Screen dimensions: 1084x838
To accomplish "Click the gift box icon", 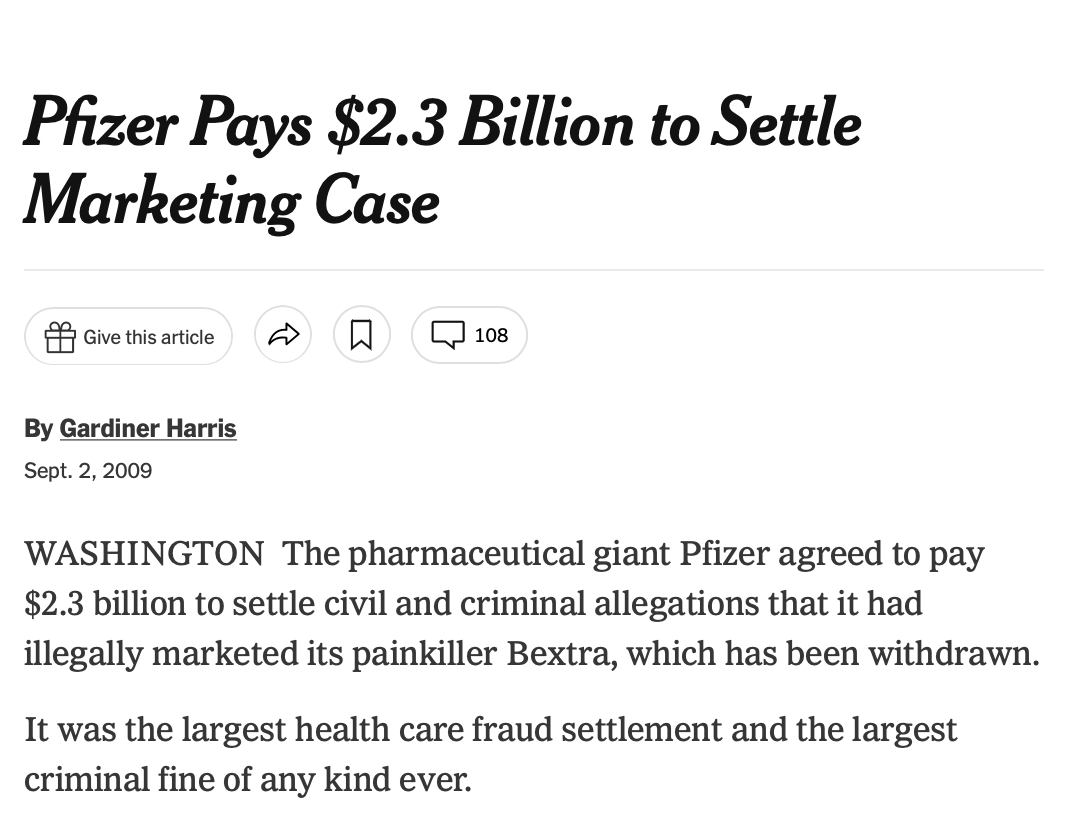I will point(60,337).
